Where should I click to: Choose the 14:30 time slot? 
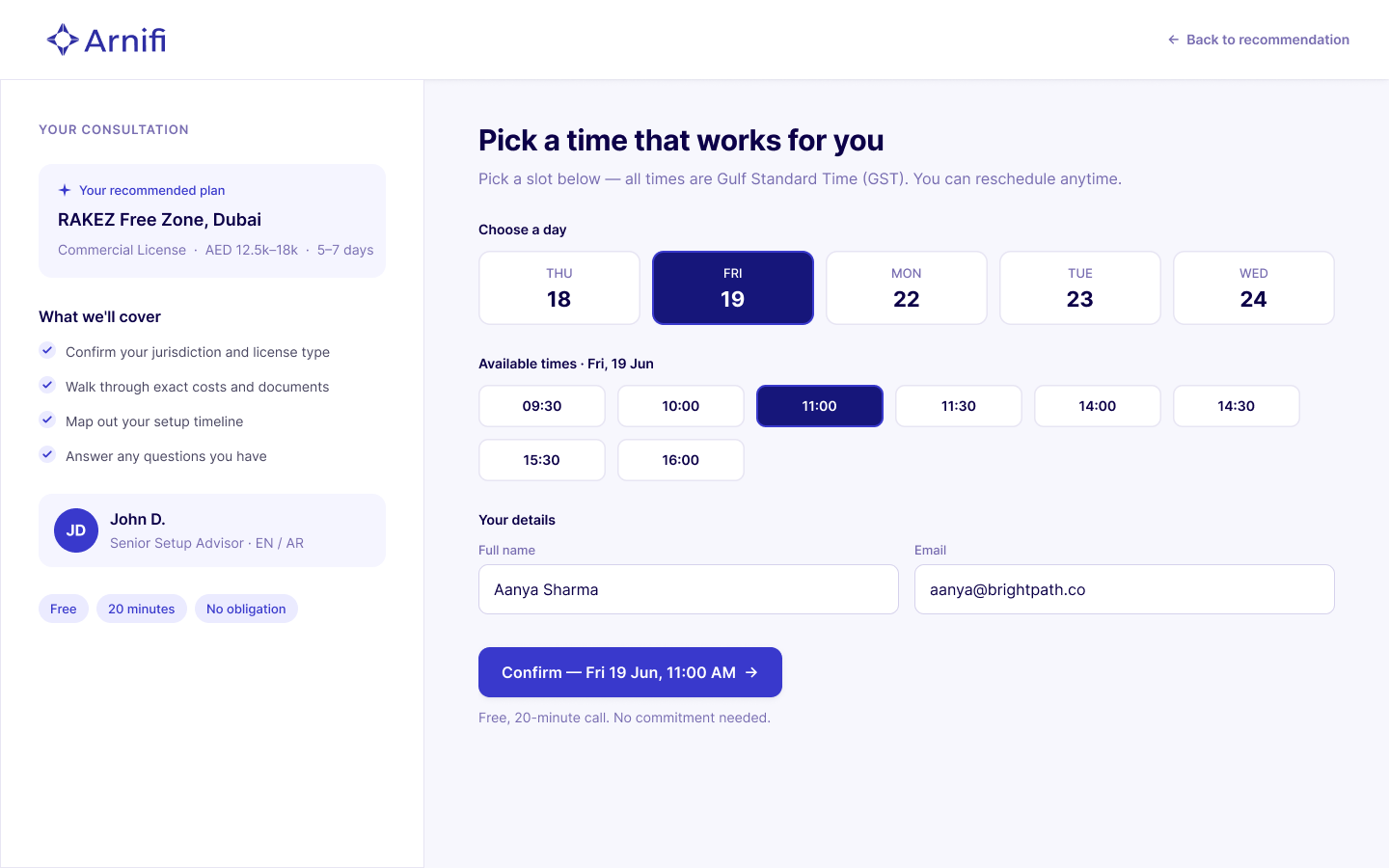[1237, 406]
